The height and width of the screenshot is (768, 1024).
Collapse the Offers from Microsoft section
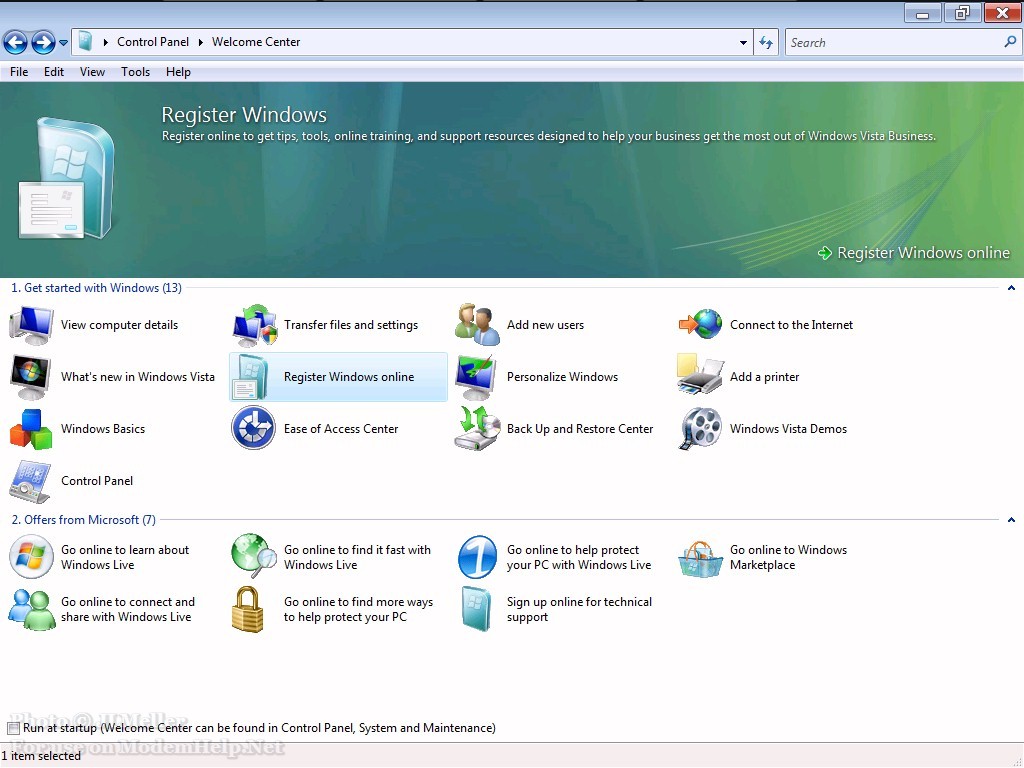pos(1011,520)
